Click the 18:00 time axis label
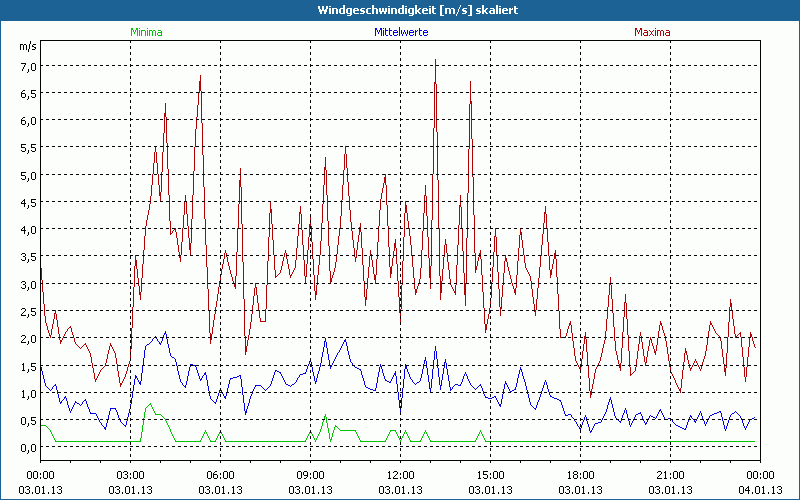Image resolution: width=800 pixels, height=500 pixels. click(x=580, y=474)
